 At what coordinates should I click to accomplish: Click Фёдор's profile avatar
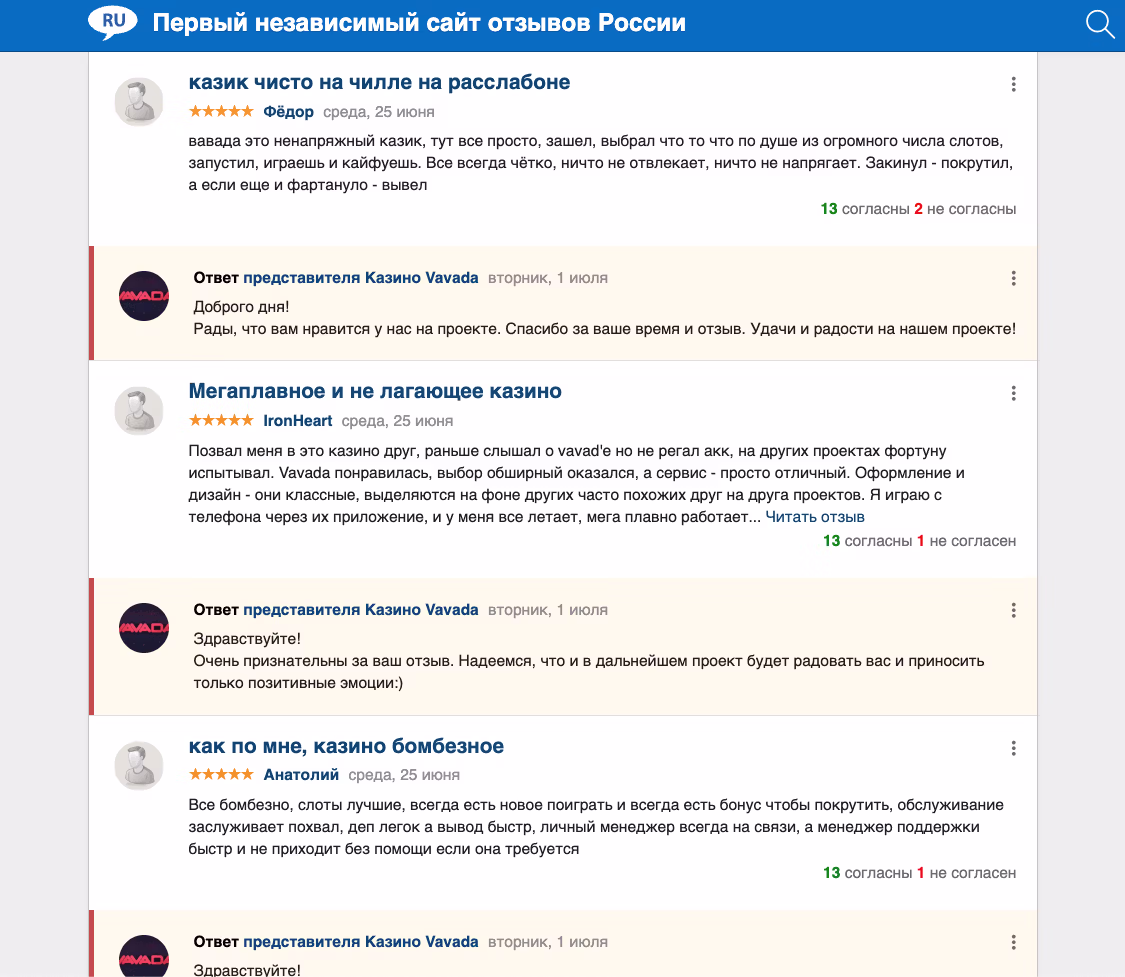point(140,101)
